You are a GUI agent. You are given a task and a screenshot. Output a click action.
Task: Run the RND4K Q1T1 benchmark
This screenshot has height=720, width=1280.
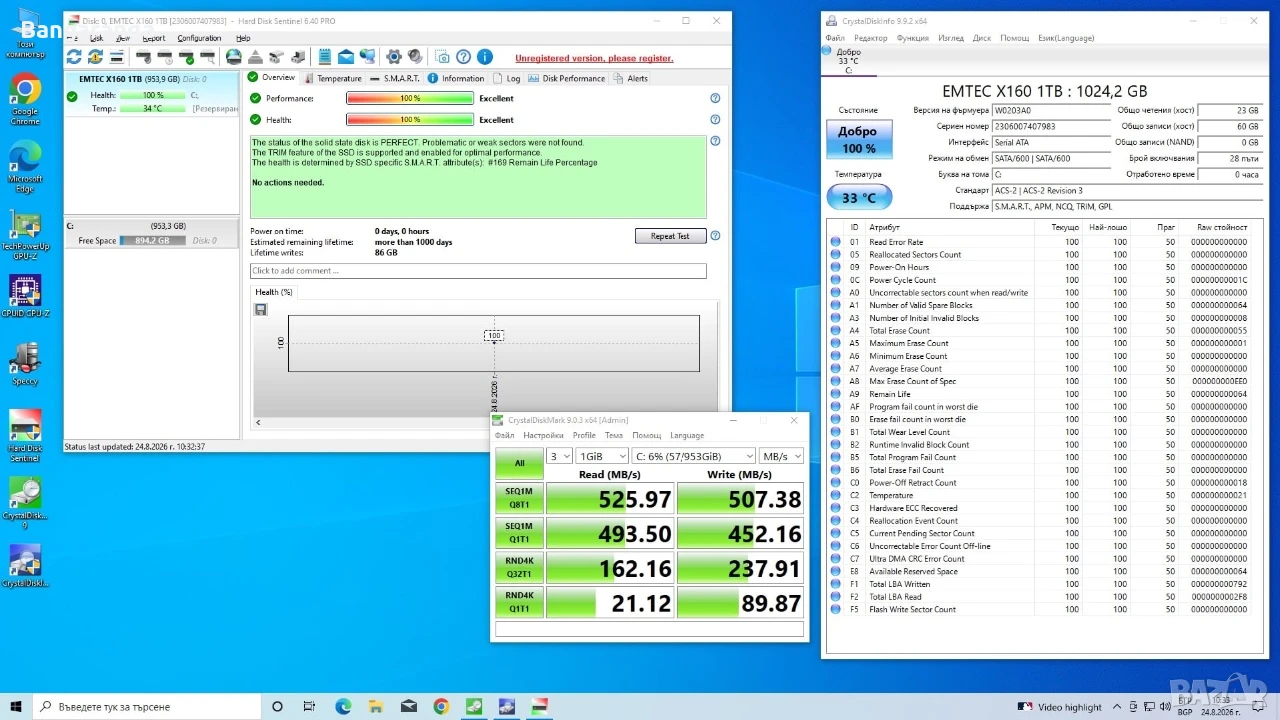520,602
